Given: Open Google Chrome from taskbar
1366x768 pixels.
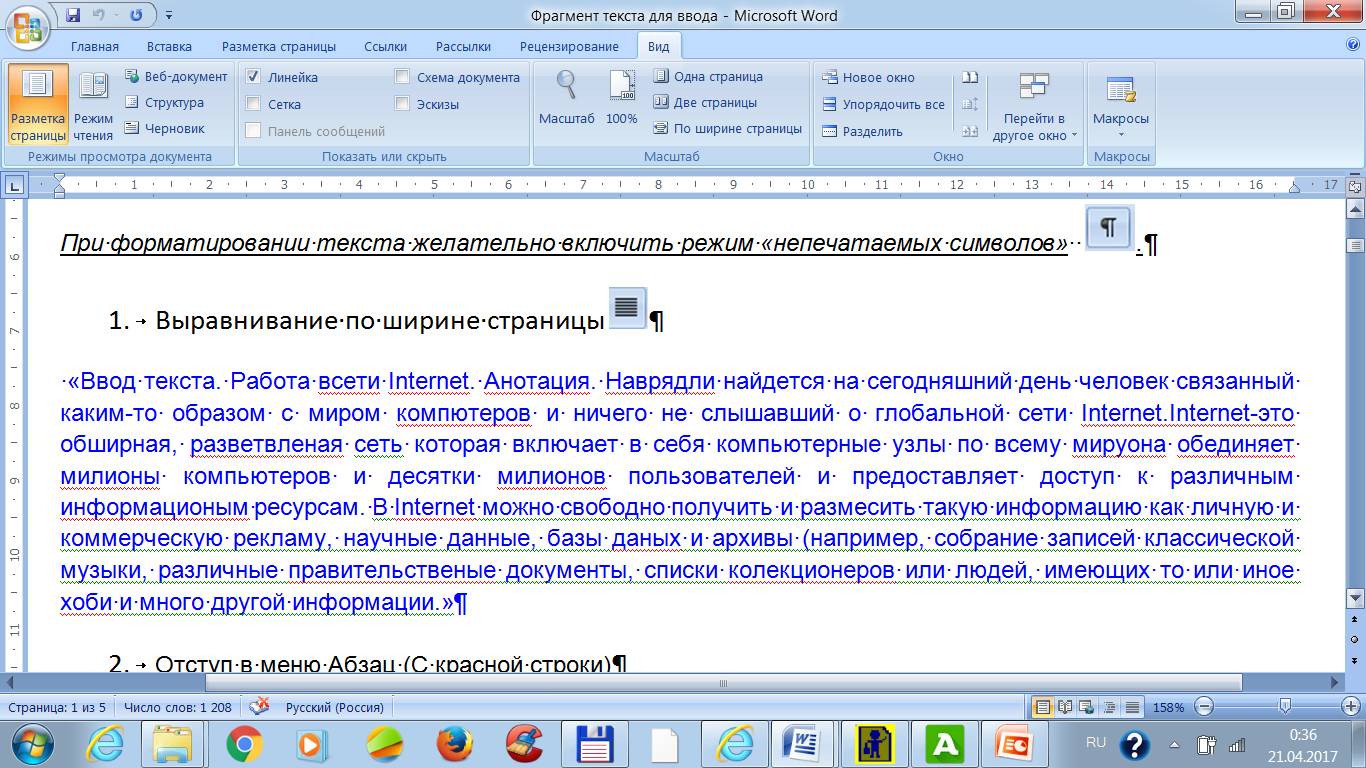Looking at the screenshot, I should (x=244, y=744).
